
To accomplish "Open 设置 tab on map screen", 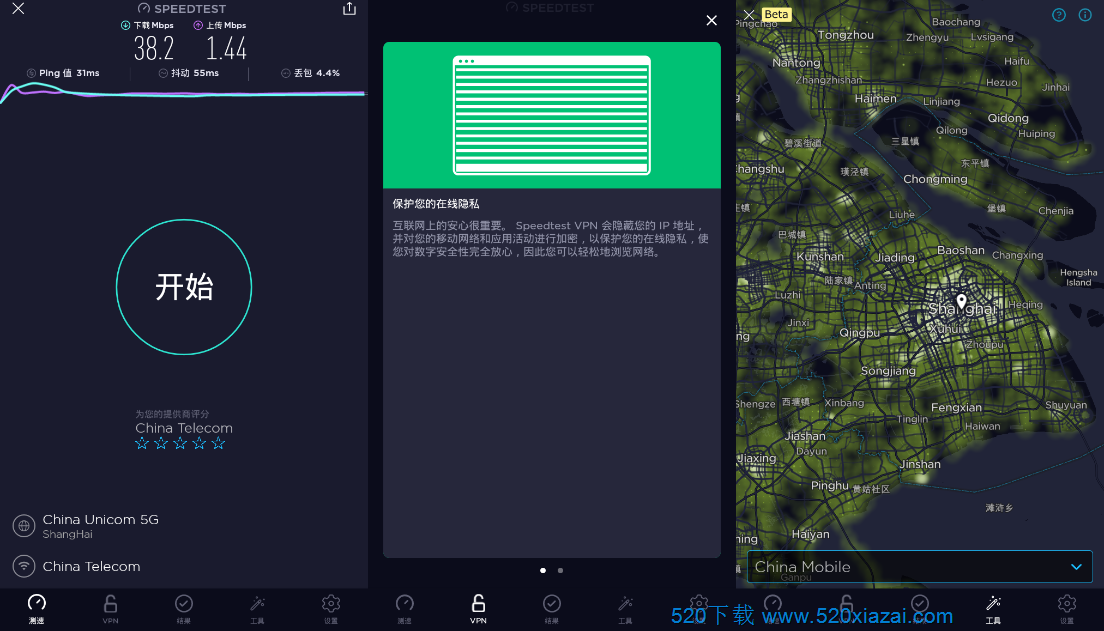I will 1067,609.
